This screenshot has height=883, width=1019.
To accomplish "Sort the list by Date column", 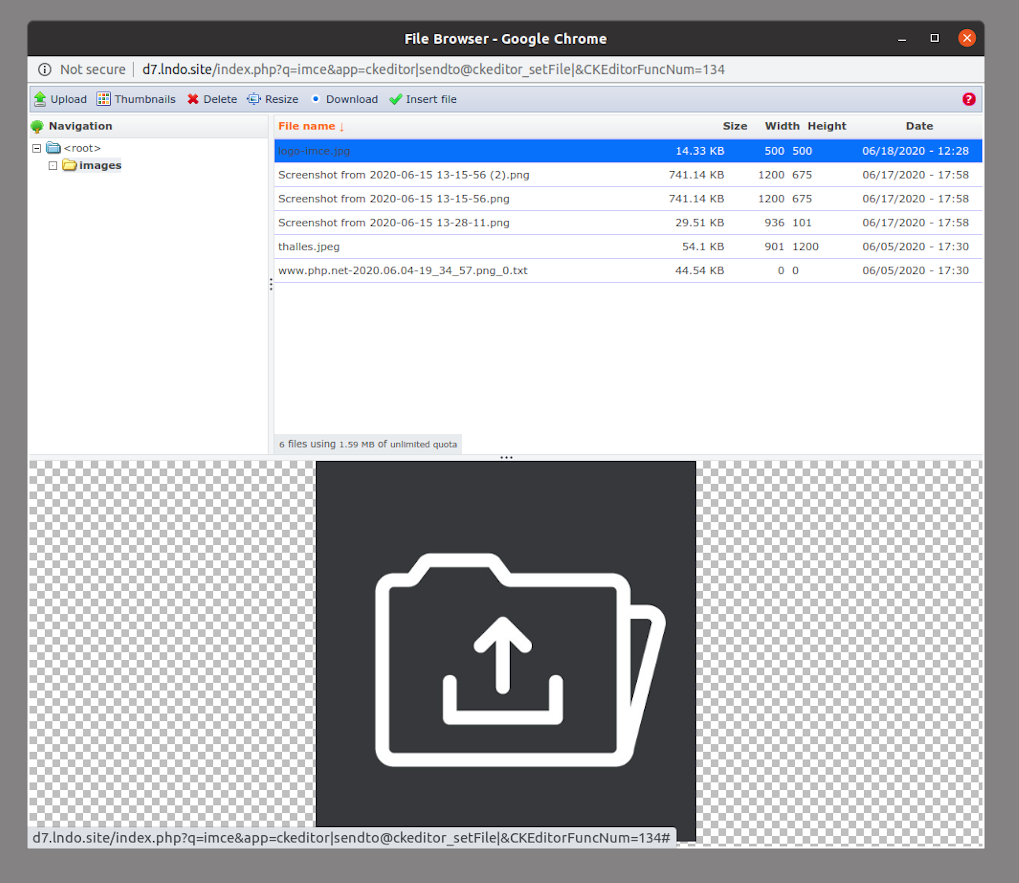I will (919, 126).
